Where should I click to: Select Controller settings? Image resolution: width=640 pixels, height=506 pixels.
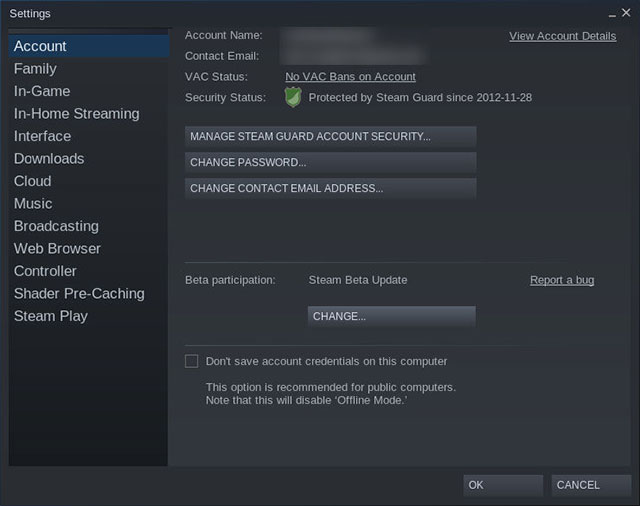pos(89,271)
